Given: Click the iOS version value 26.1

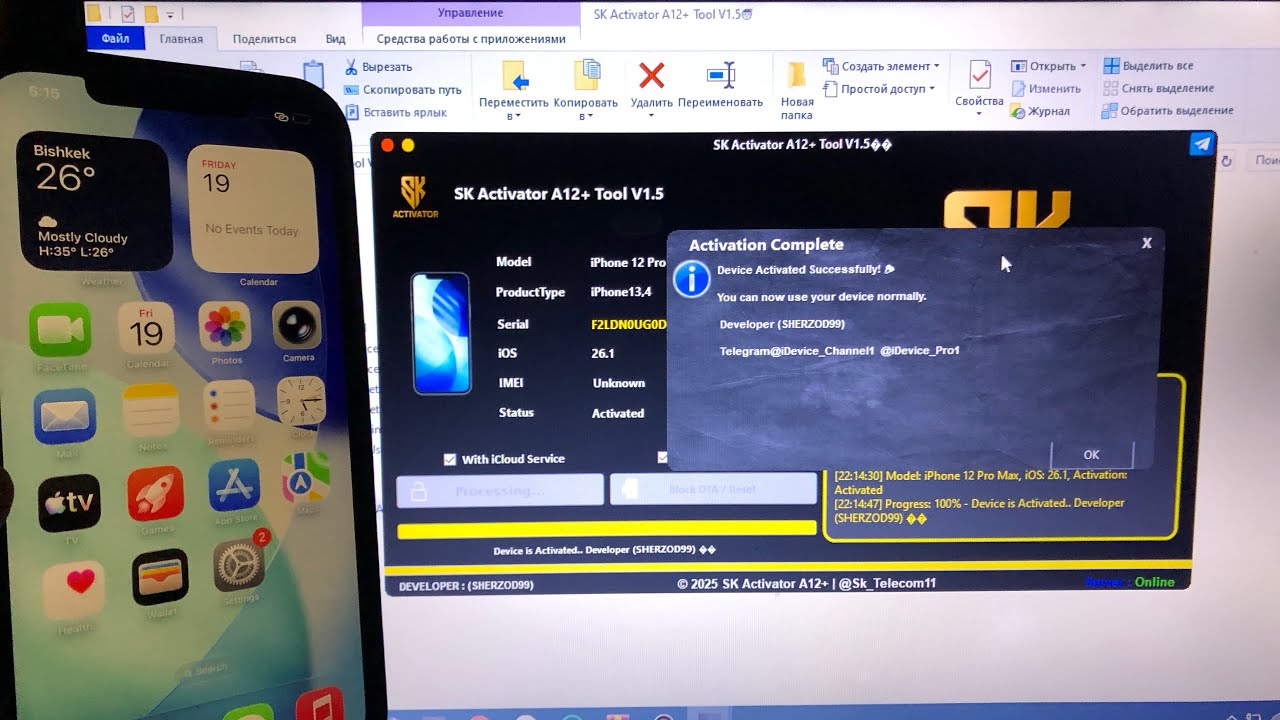Looking at the screenshot, I should click(x=603, y=353).
